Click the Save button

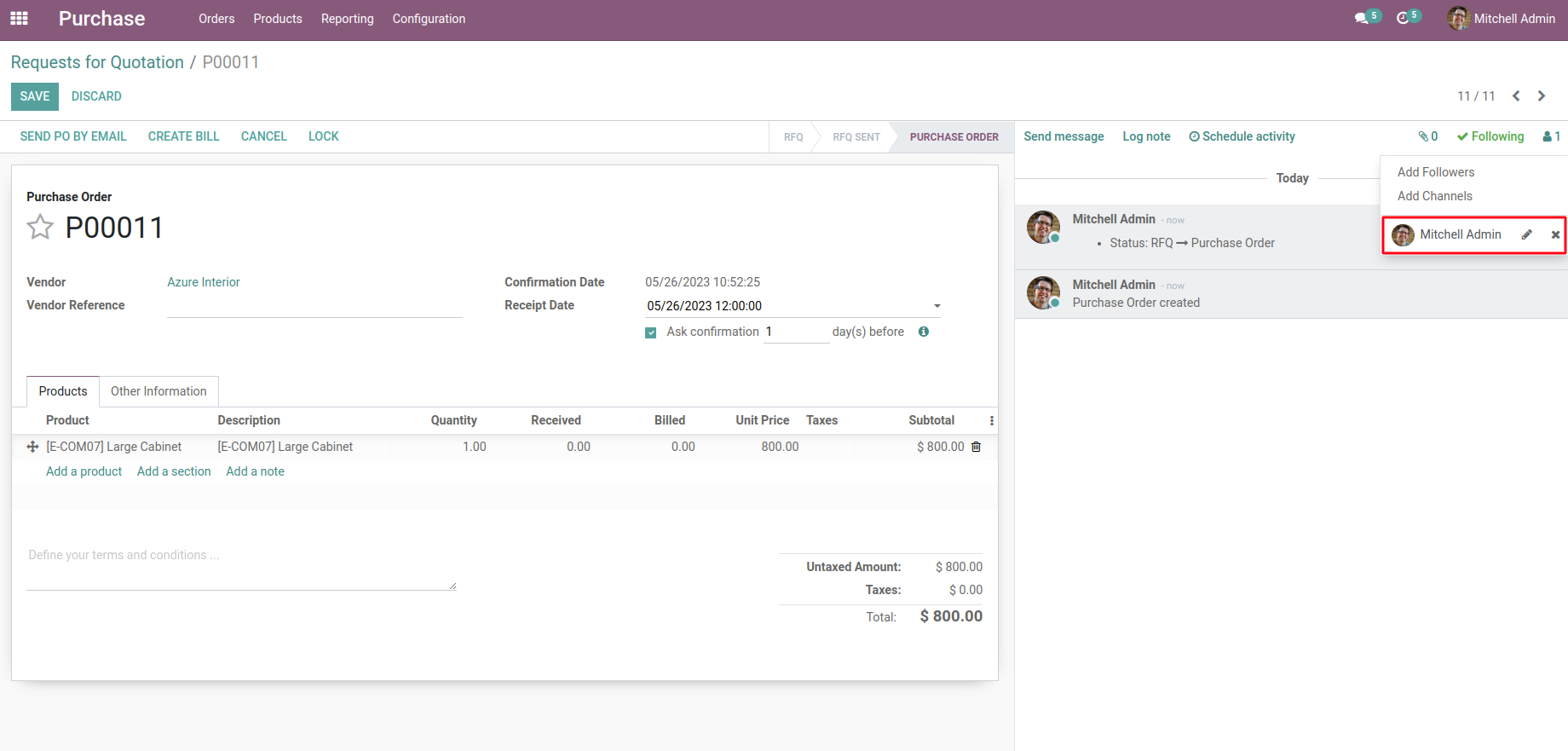[35, 96]
